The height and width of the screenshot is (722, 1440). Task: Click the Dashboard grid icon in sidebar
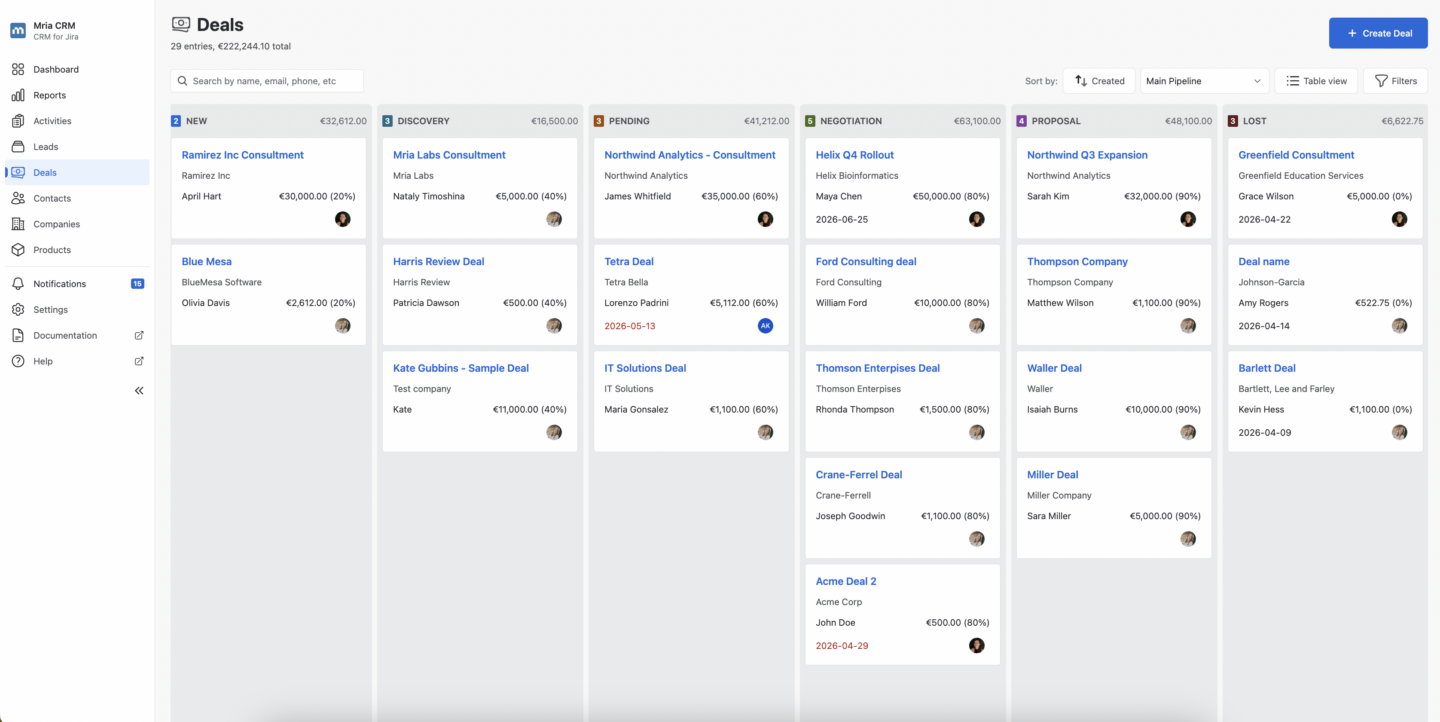[18, 70]
